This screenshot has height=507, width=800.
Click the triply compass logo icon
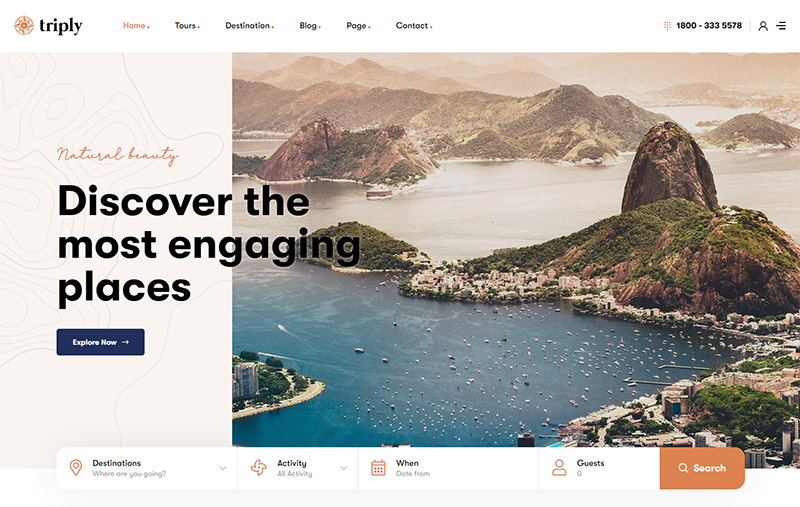(24, 26)
